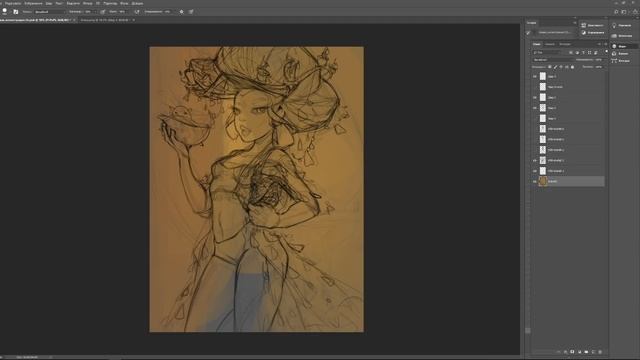
Task: Open the Просмотр menu
Action: click(x=110, y=3)
